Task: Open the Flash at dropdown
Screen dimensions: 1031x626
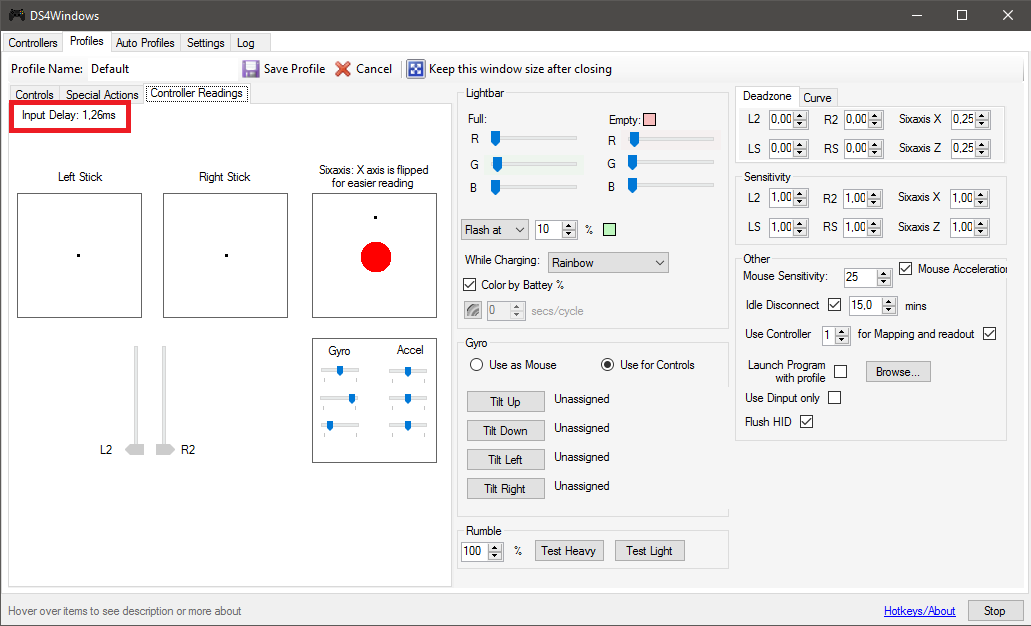Action: pyautogui.click(x=494, y=229)
